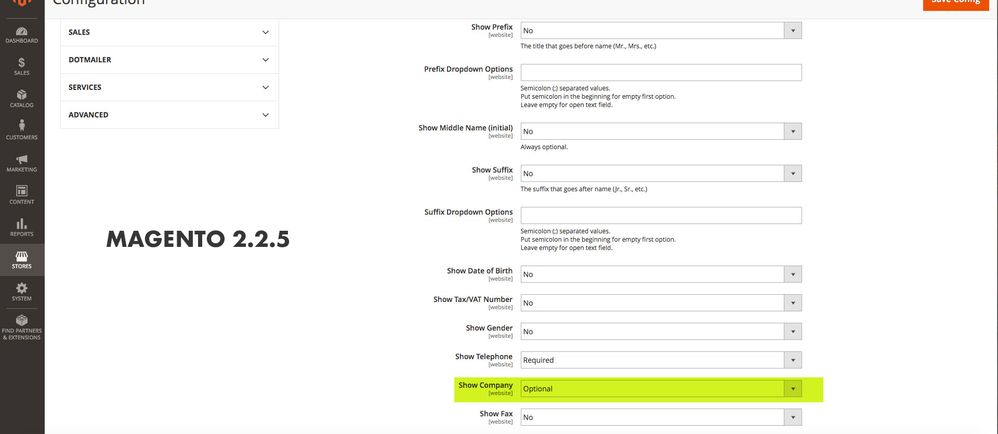Screen dimensions: 998x434
Task: Open the Show Telephone dropdown
Action: pyautogui.click(x=661, y=360)
